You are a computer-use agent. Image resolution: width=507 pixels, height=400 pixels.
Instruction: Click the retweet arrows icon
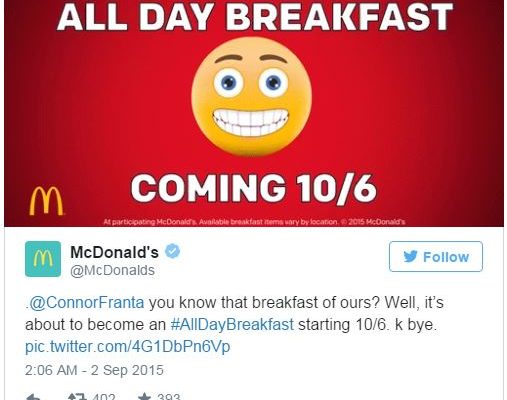tap(77, 397)
